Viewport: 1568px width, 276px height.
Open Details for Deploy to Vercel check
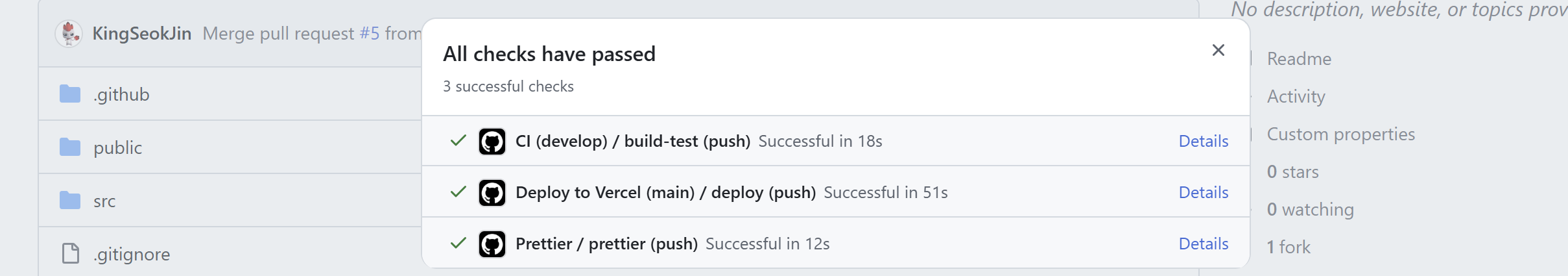pos(1204,192)
